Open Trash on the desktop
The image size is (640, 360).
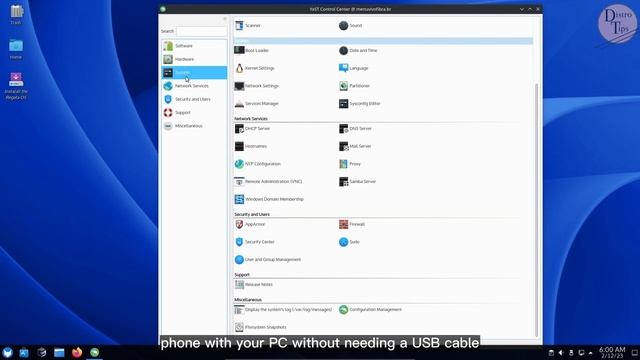[16, 15]
